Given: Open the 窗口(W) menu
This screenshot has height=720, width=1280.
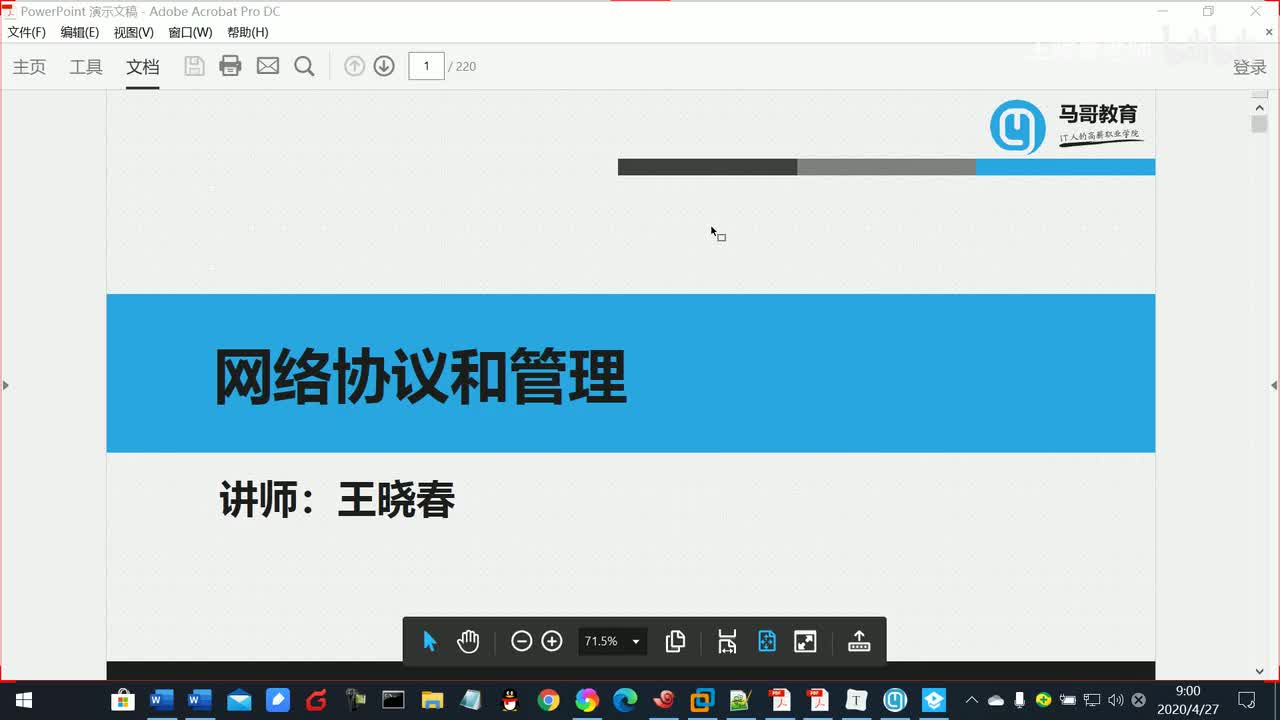Looking at the screenshot, I should (190, 32).
